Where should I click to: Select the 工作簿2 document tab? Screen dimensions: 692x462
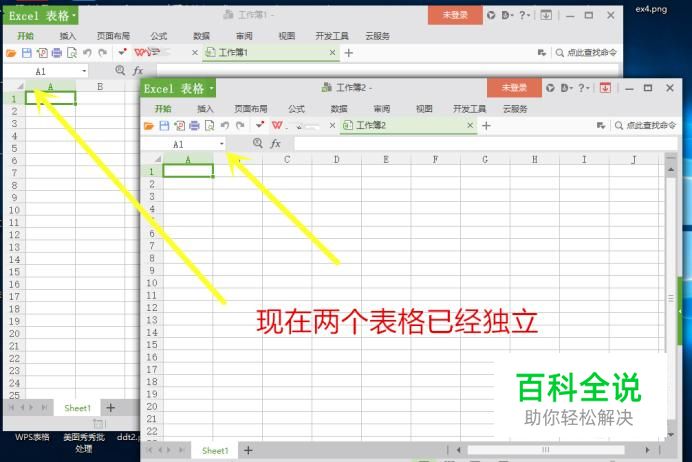click(x=408, y=126)
